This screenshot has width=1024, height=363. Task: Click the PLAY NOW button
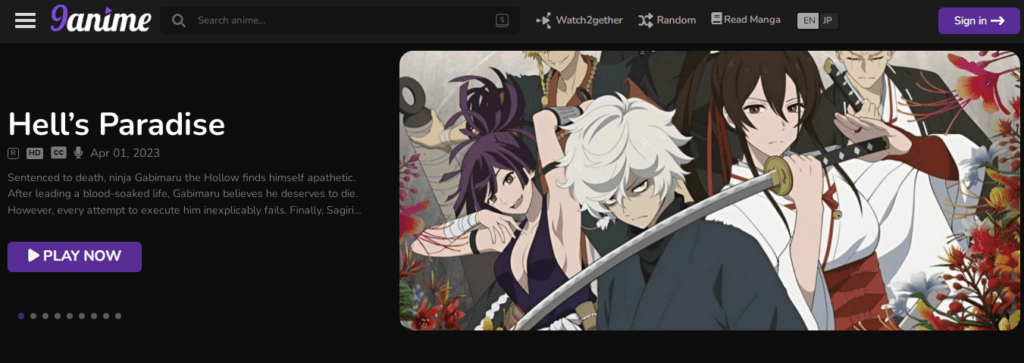click(74, 257)
